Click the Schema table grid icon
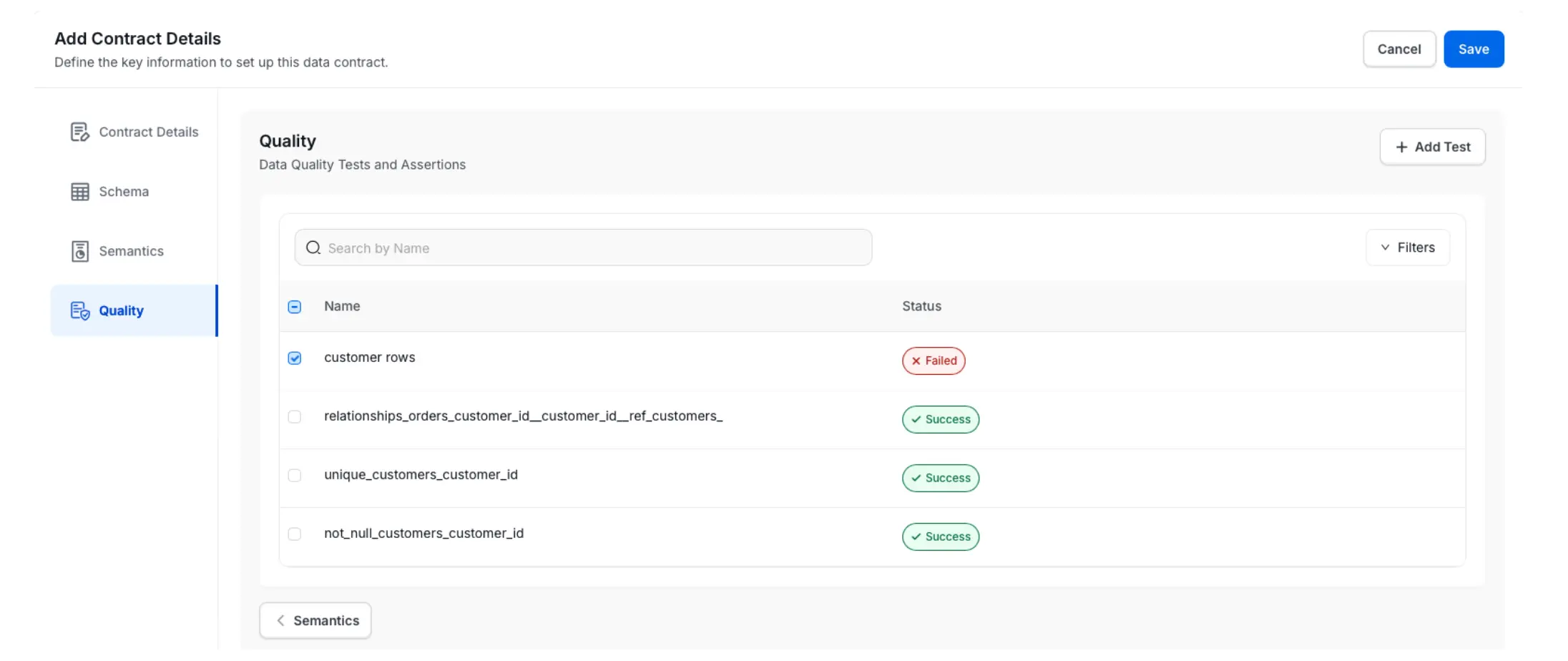The image size is (1568, 661). [x=79, y=192]
